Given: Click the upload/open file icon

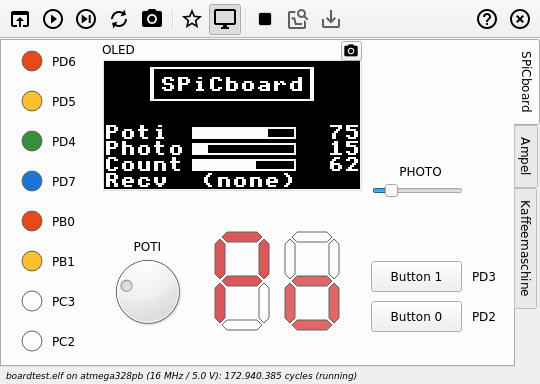Looking at the screenshot, I should point(20,19).
